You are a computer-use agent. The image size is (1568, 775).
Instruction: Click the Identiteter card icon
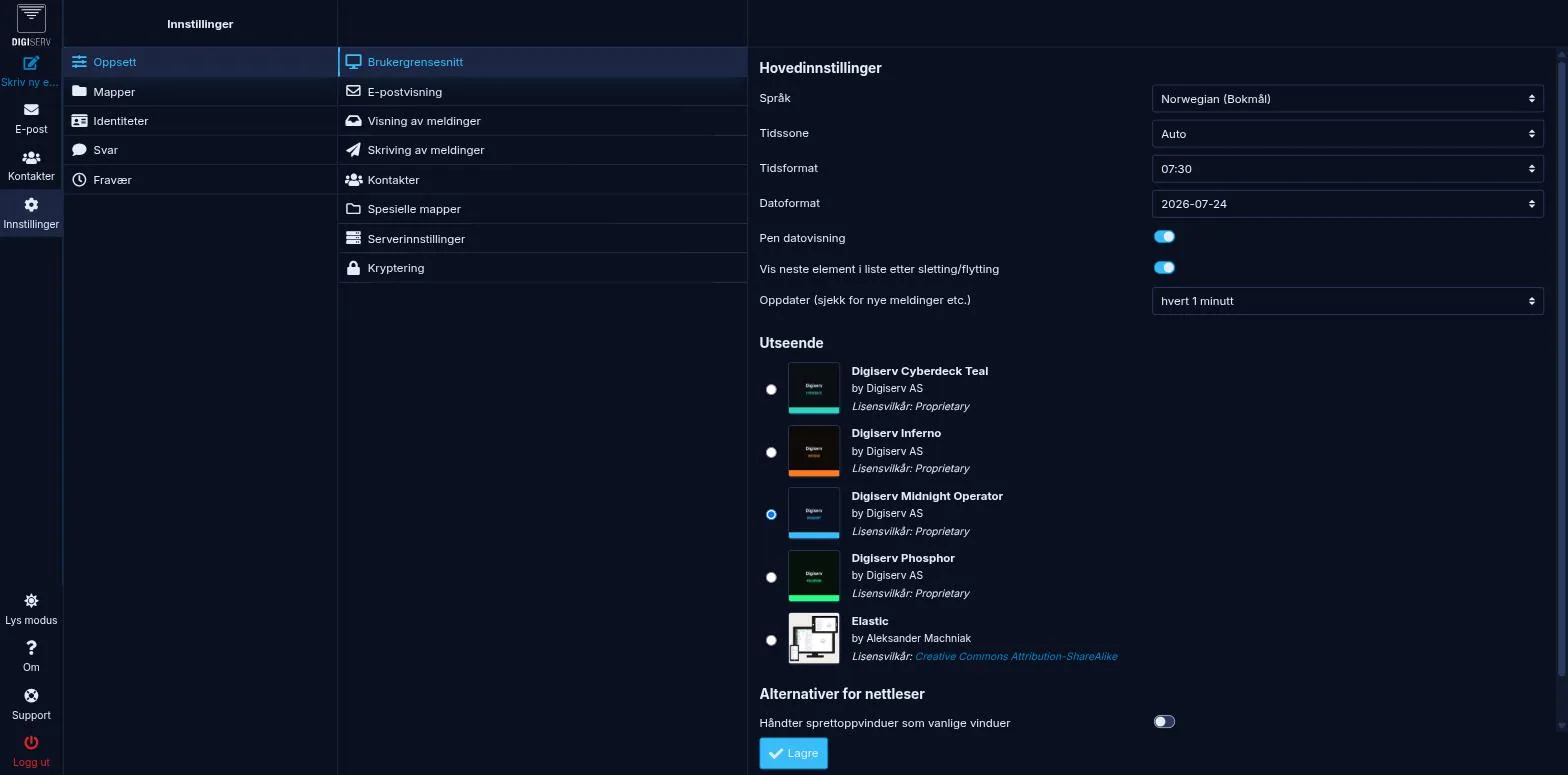click(x=79, y=121)
